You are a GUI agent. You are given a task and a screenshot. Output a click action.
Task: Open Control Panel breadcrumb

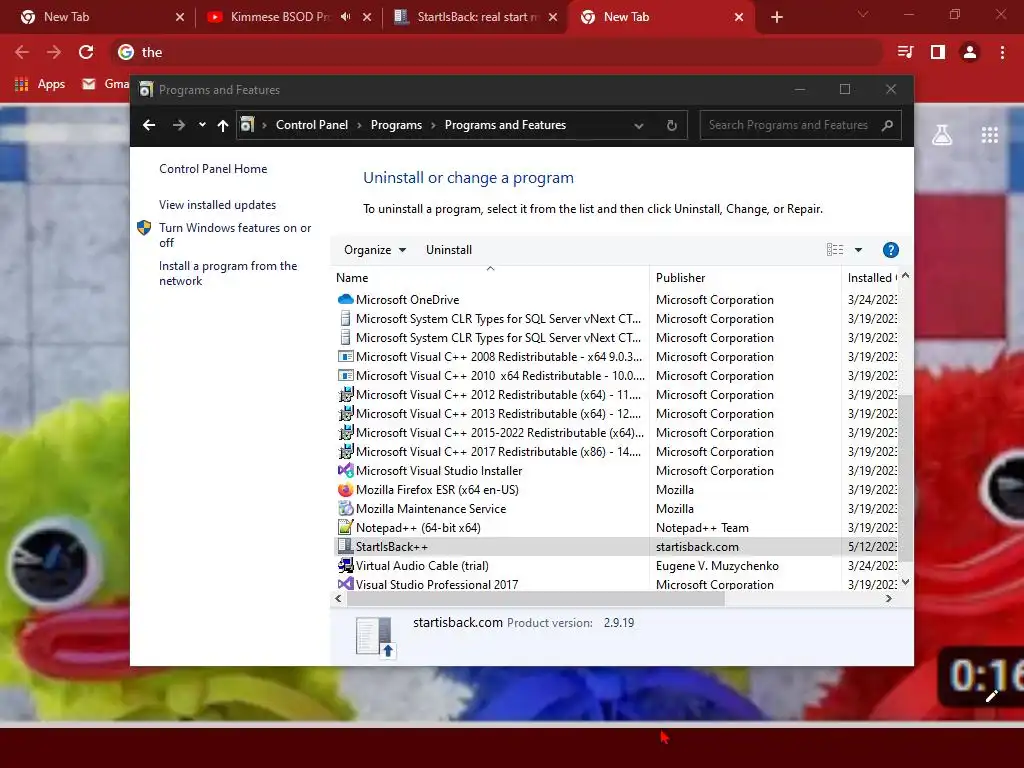312,125
